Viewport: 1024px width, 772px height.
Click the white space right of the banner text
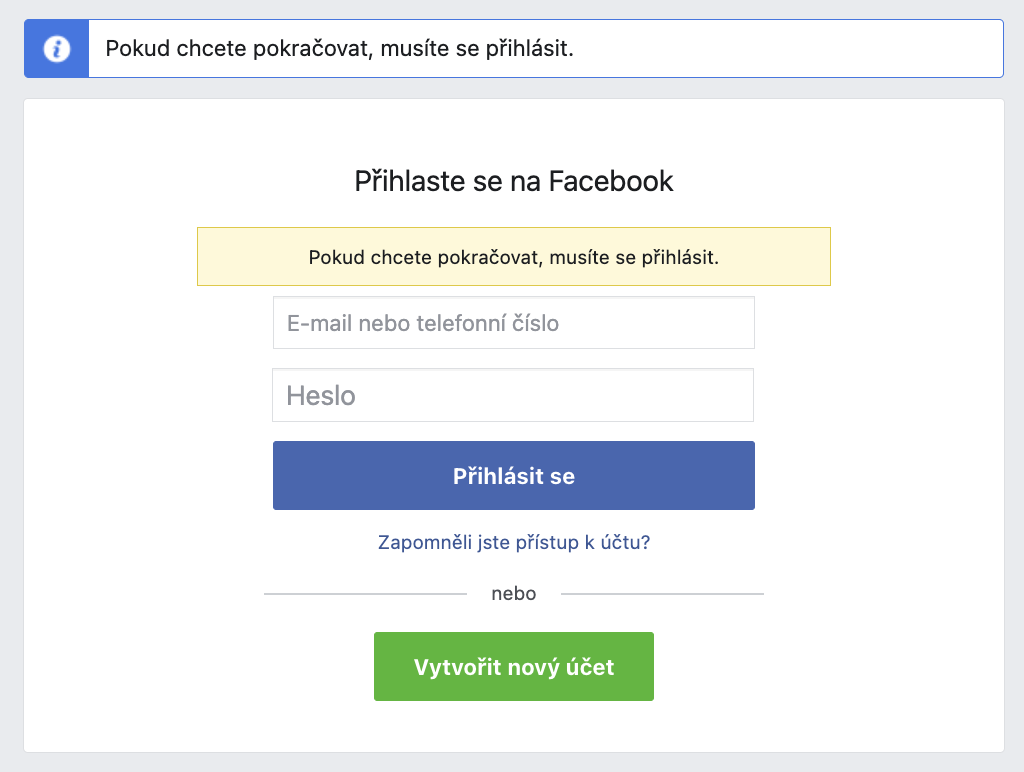click(784, 49)
